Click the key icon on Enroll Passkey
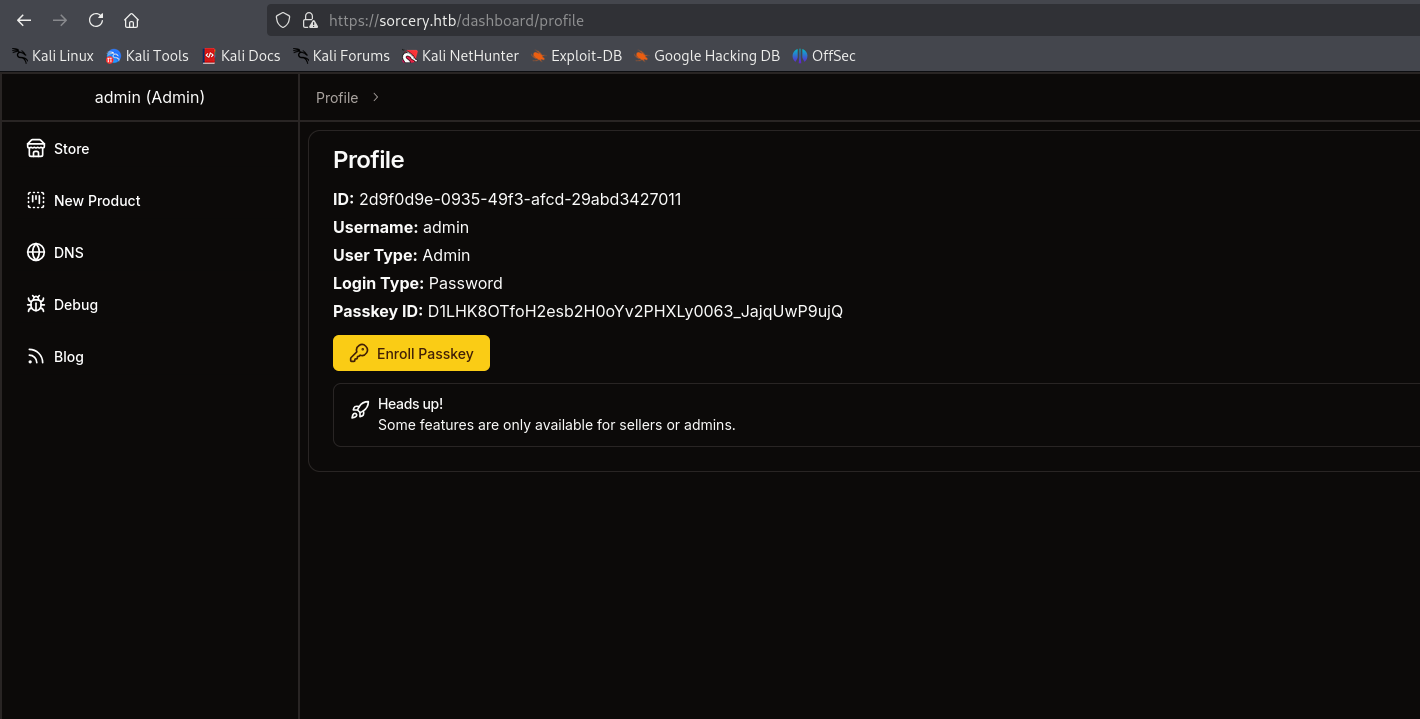The height and width of the screenshot is (719, 1420). click(360, 352)
